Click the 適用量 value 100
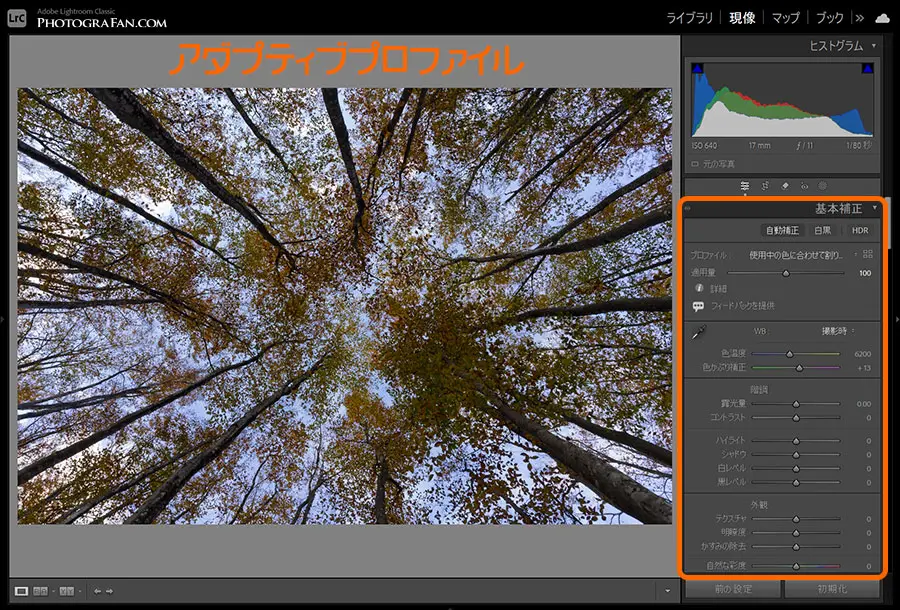Viewport: 900px width, 610px height. [865, 273]
